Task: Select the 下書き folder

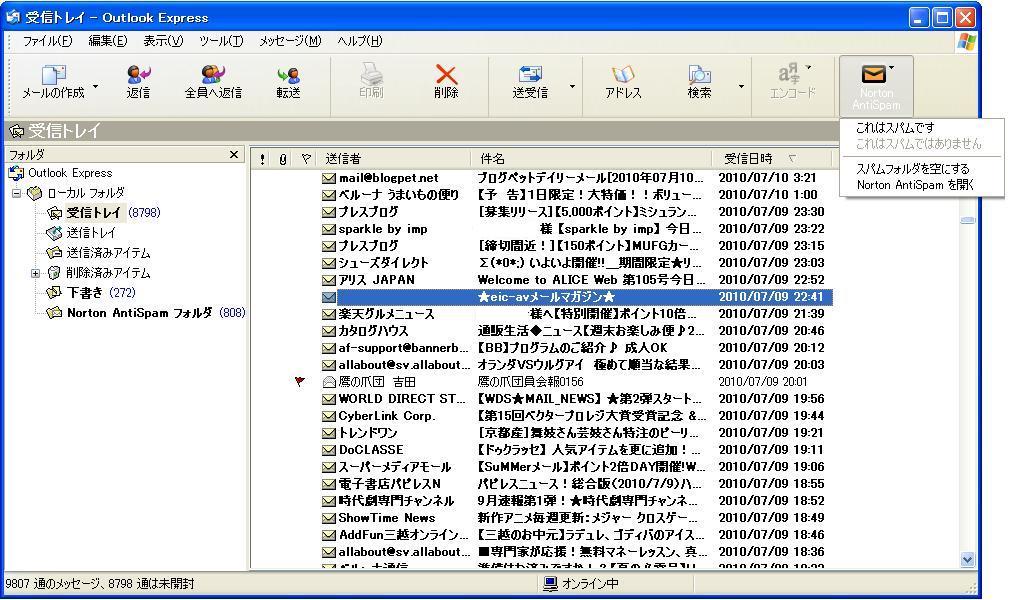Action: point(84,292)
